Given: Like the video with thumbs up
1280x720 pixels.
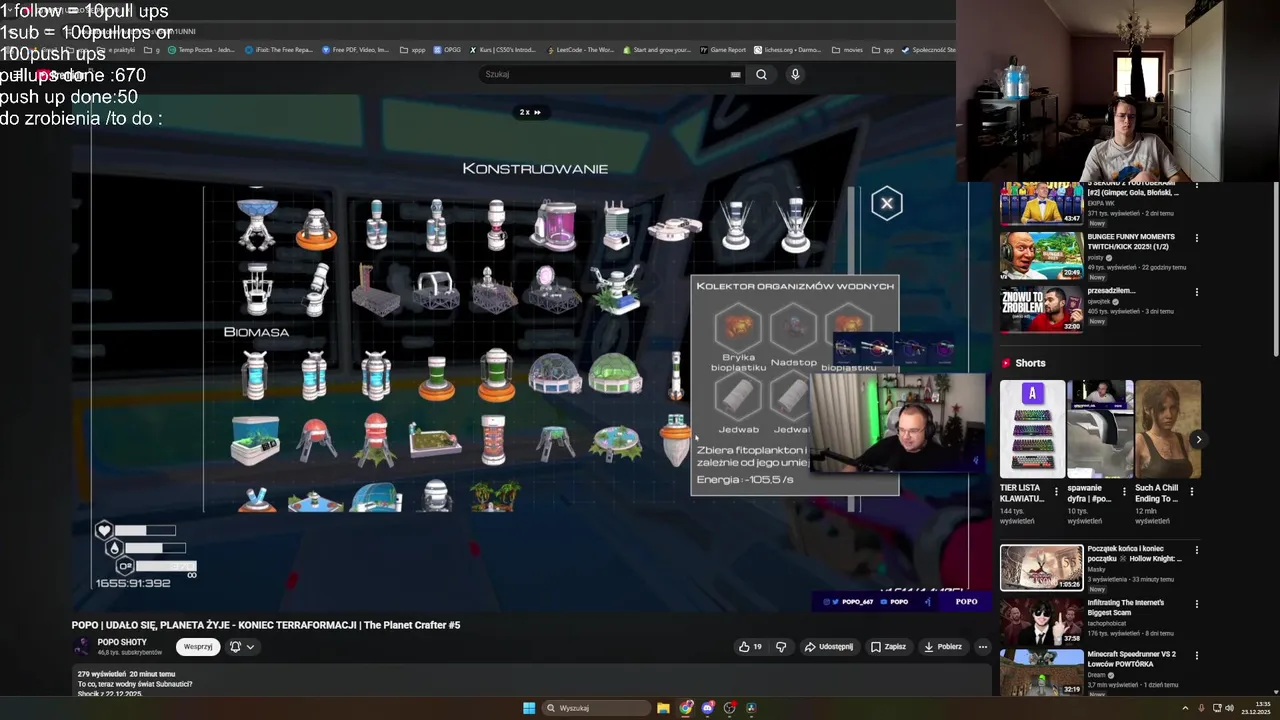Looking at the screenshot, I should coord(750,647).
